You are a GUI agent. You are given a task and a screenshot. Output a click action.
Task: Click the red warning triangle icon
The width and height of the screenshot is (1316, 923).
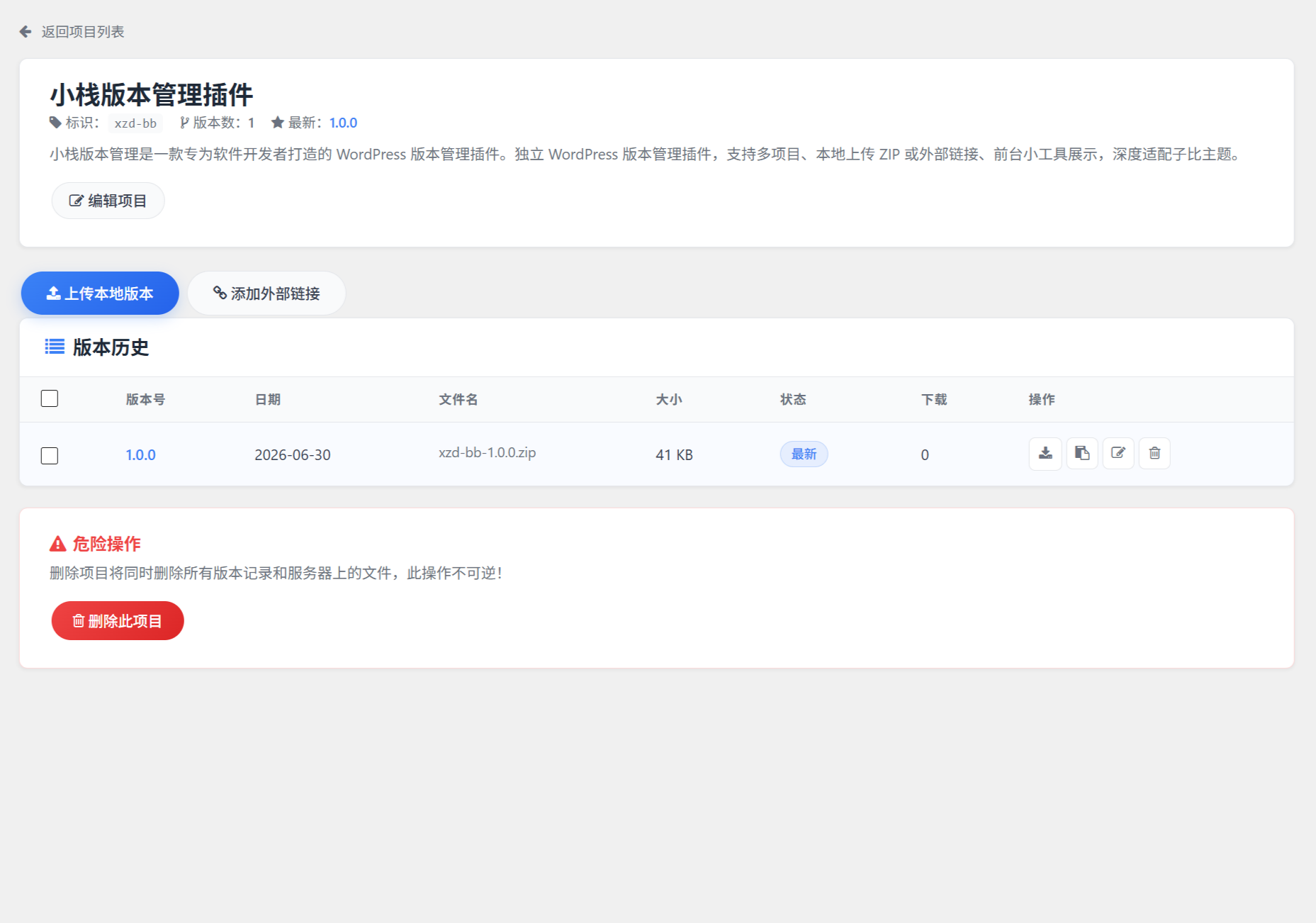[x=58, y=544]
